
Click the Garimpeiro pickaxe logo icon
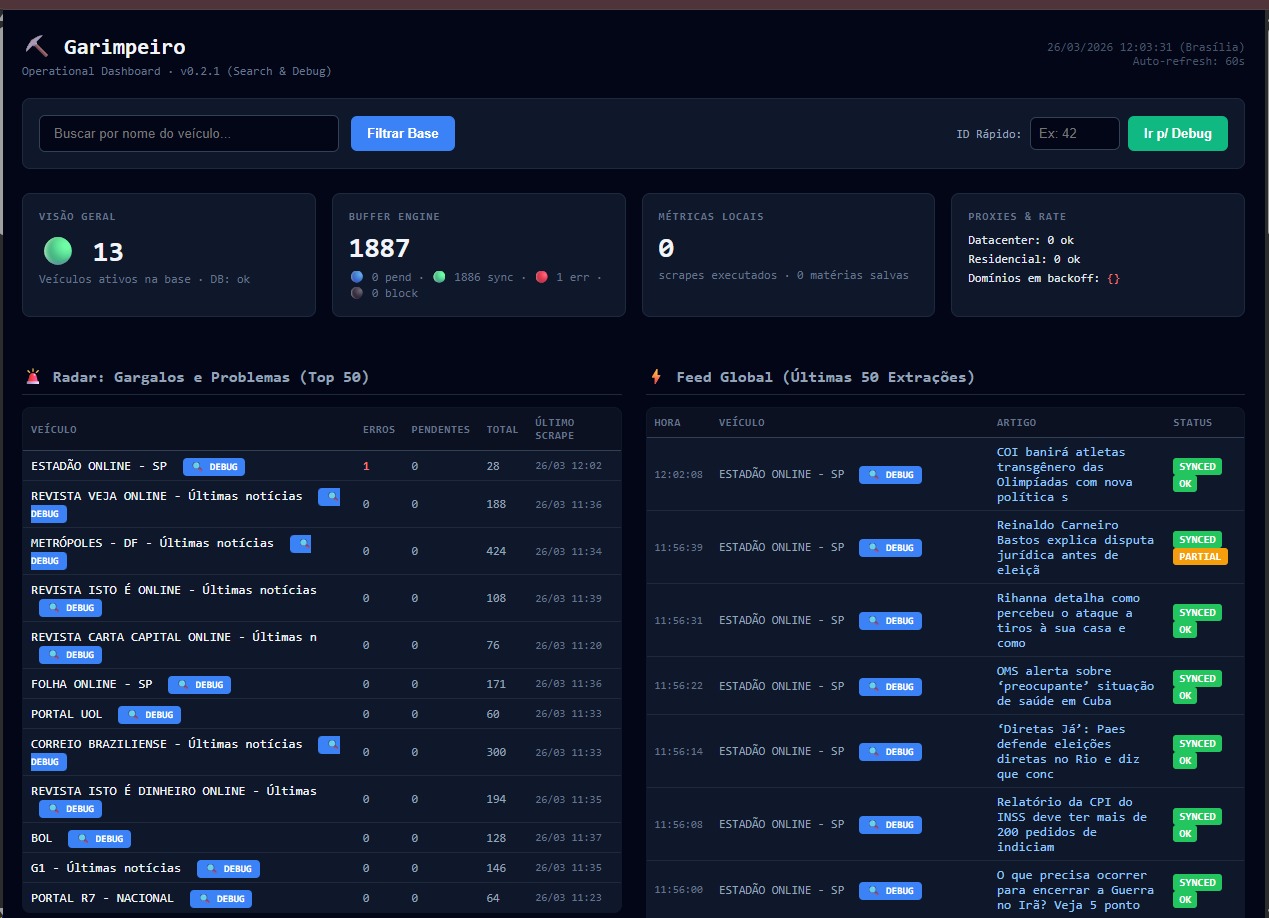click(x=37, y=46)
